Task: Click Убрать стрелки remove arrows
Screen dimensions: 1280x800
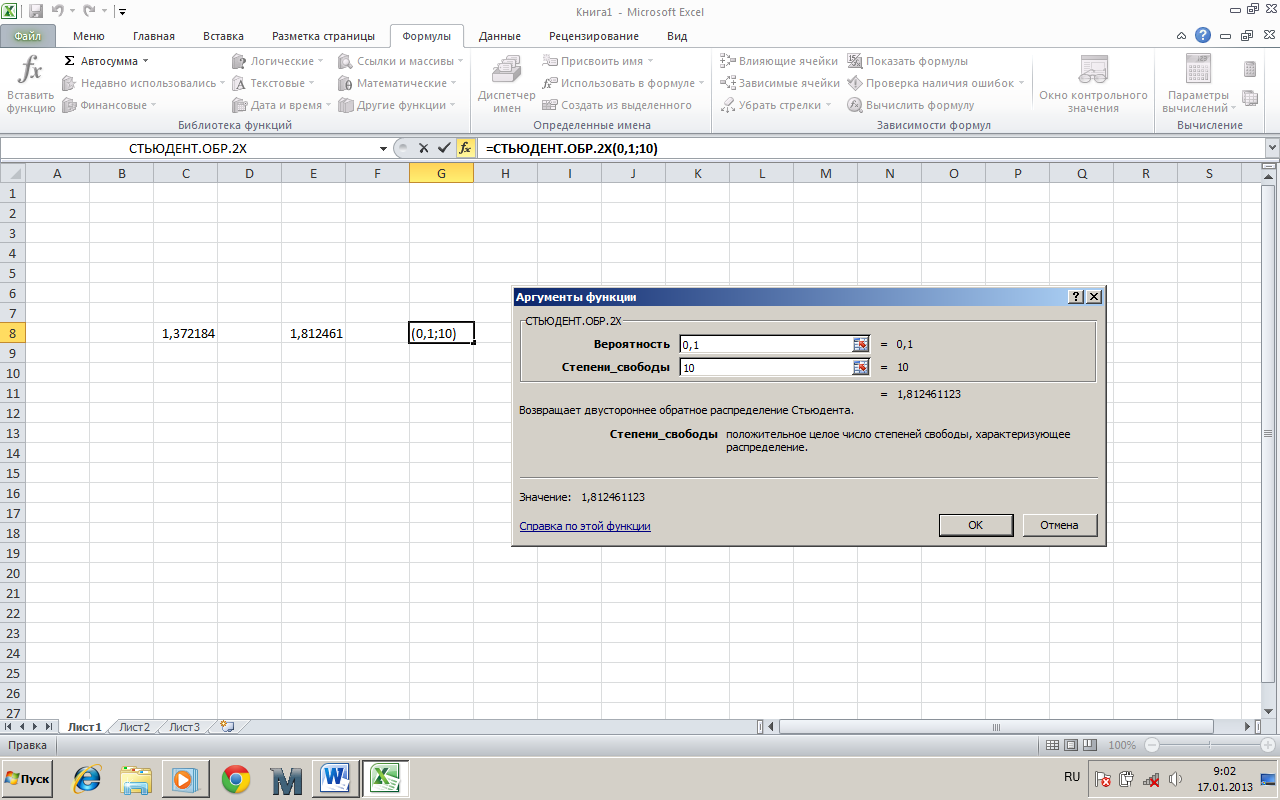Action: pos(776,105)
